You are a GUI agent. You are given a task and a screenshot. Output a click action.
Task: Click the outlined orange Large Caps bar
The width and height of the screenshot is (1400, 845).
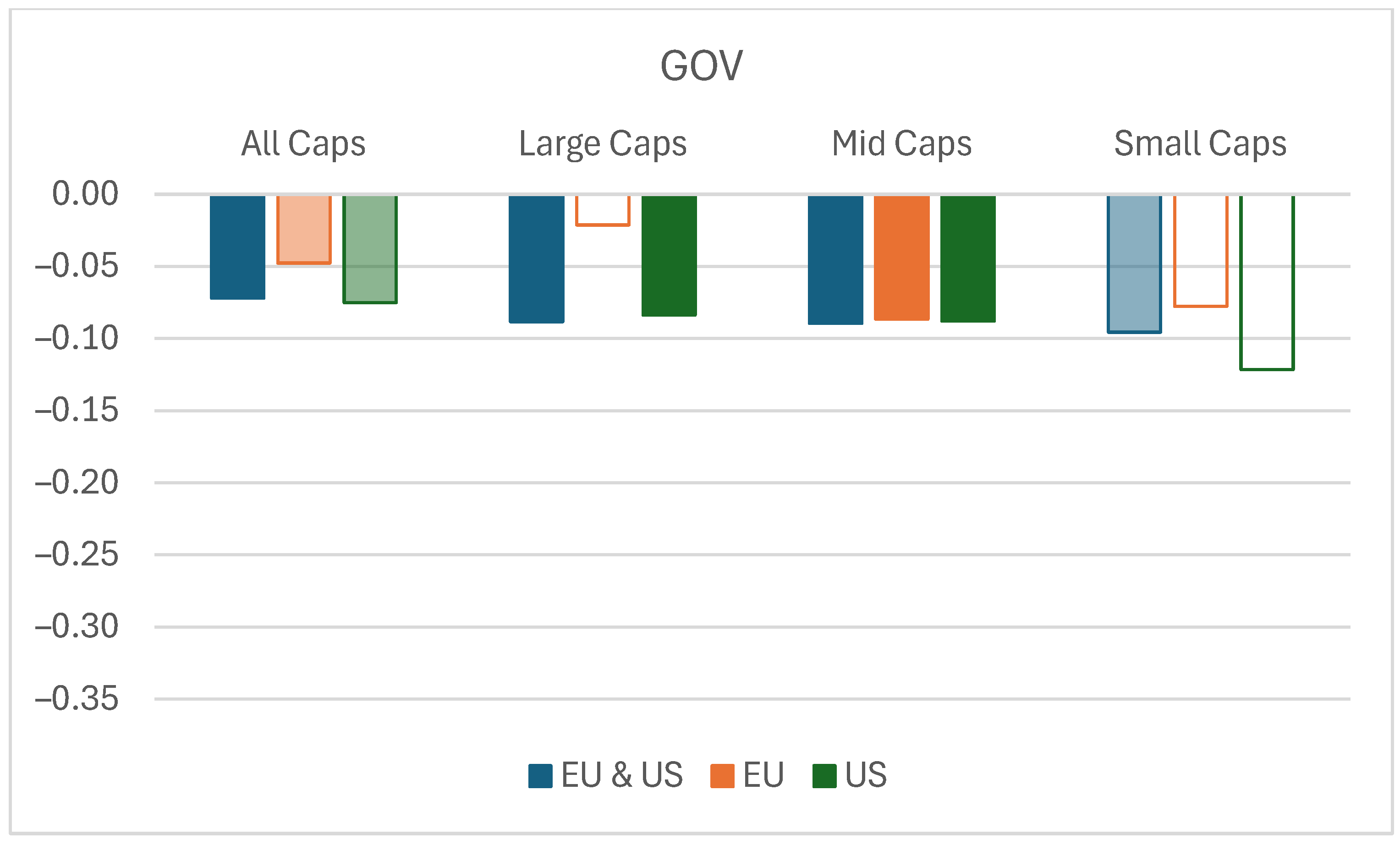(603, 211)
